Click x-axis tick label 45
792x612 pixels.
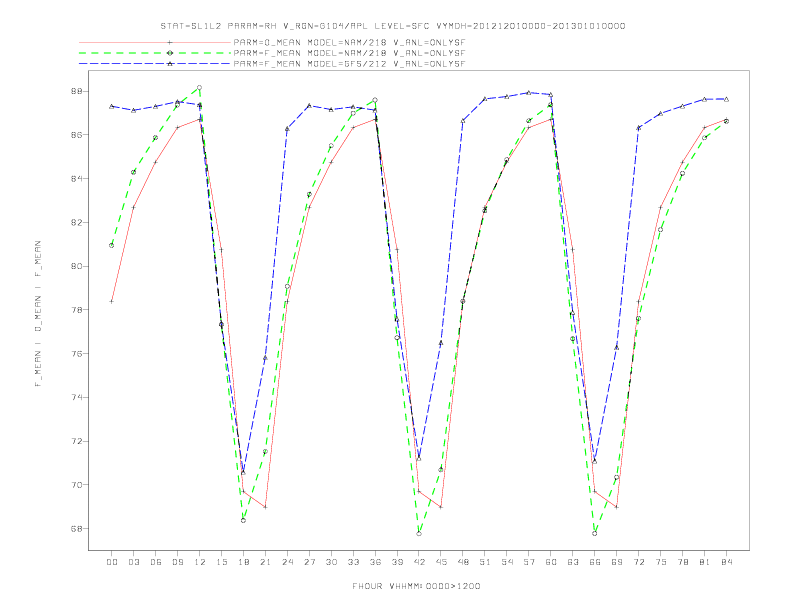coord(441,562)
